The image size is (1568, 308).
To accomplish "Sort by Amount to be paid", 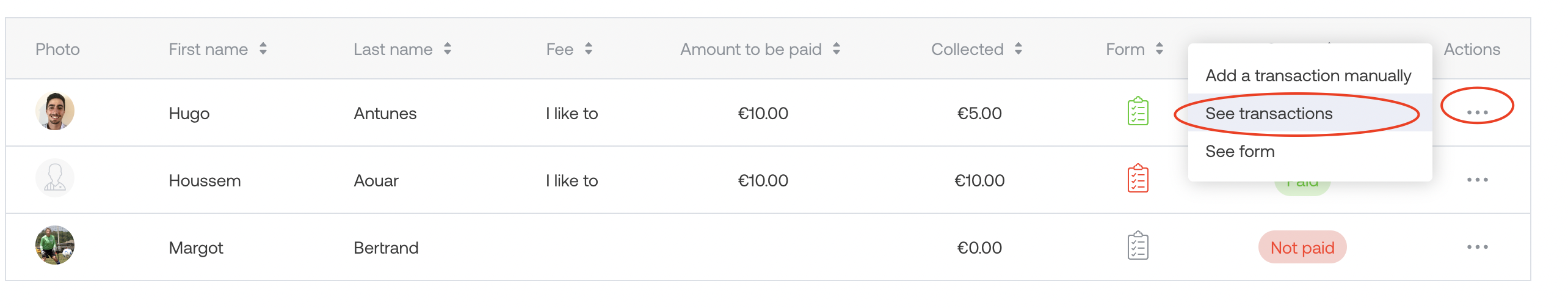I will tap(837, 49).
